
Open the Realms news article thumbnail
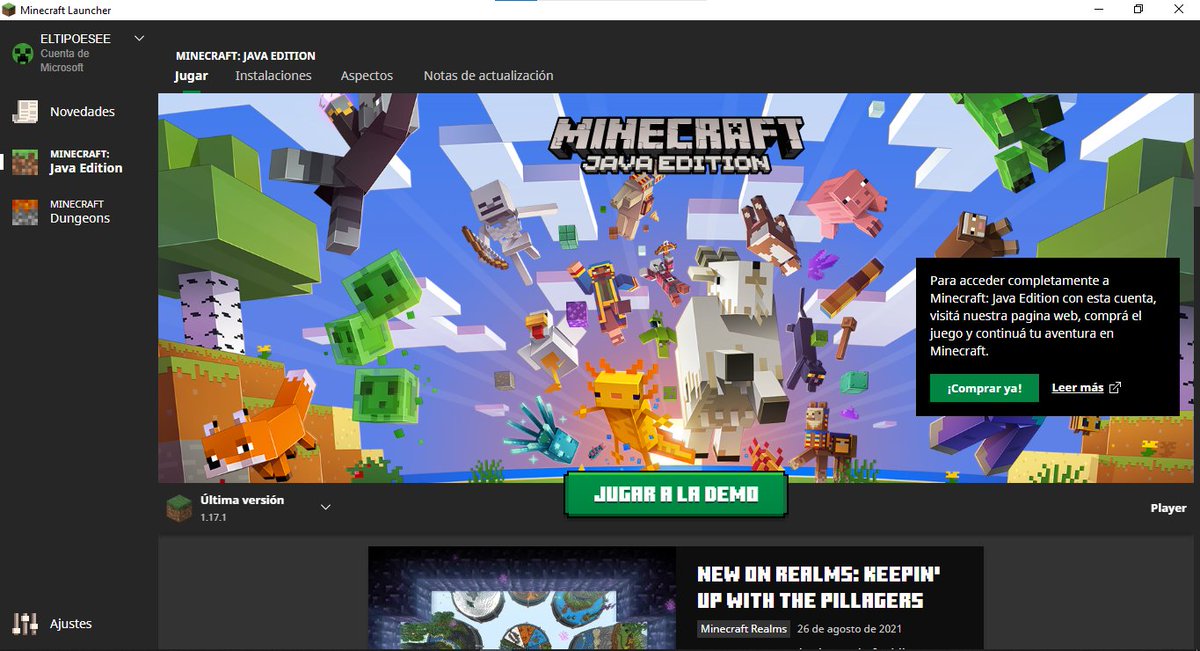point(522,598)
